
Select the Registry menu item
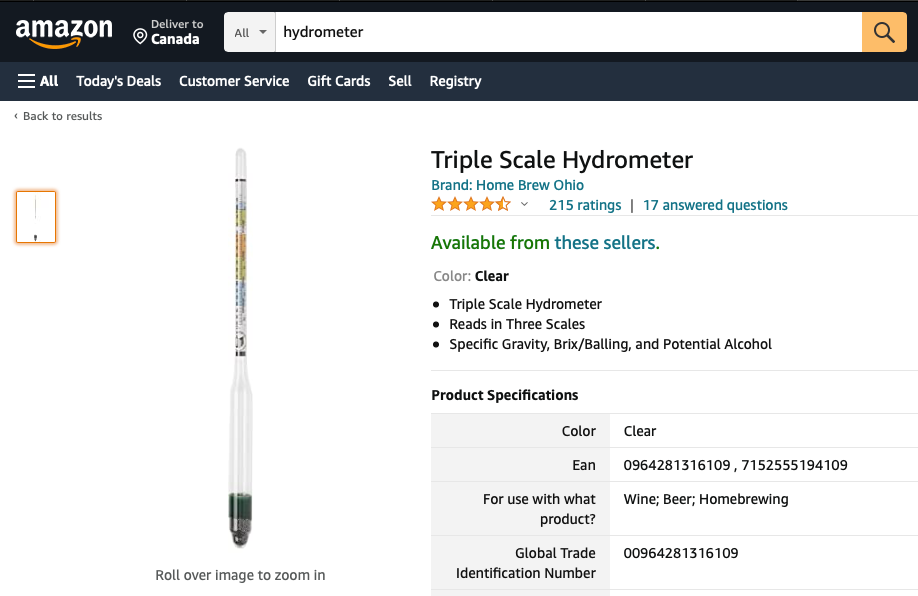point(455,81)
